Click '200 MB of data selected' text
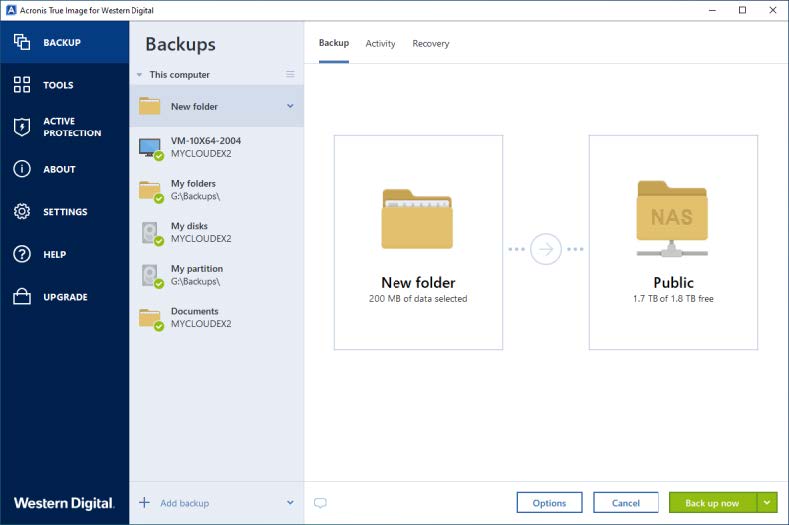Viewport: 789px width, 525px height. pos(418,298)
